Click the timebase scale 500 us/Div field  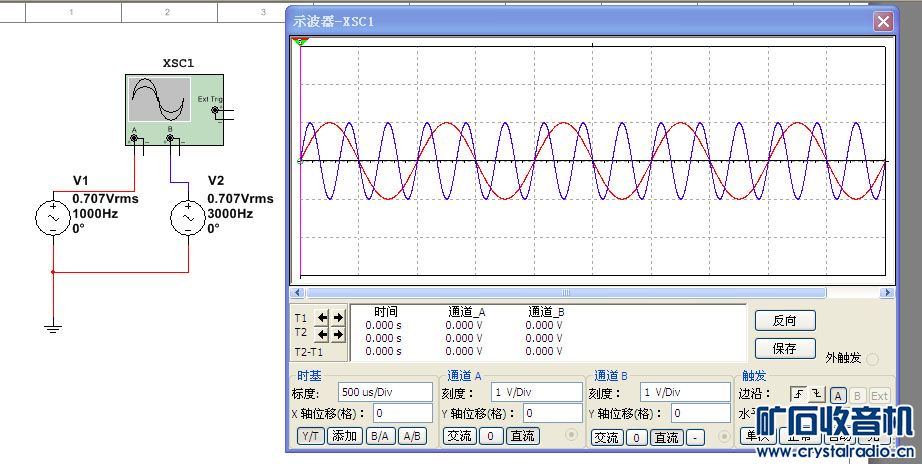point(384,392)
